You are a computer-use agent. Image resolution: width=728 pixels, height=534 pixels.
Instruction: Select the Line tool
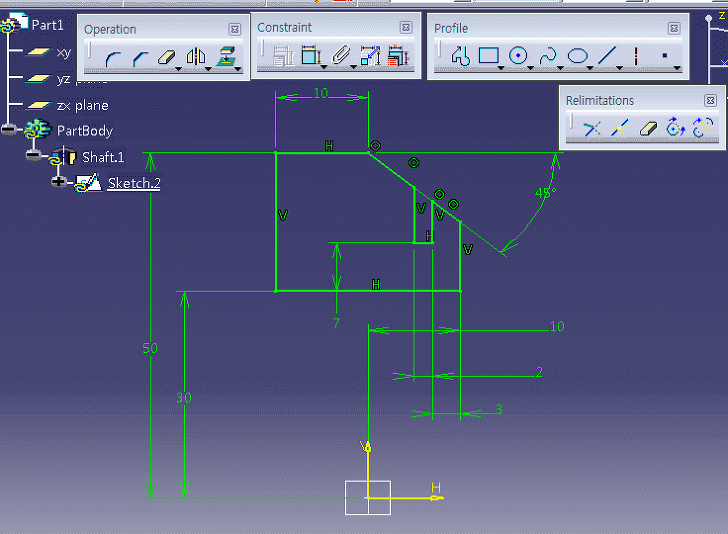coord(607,56)
